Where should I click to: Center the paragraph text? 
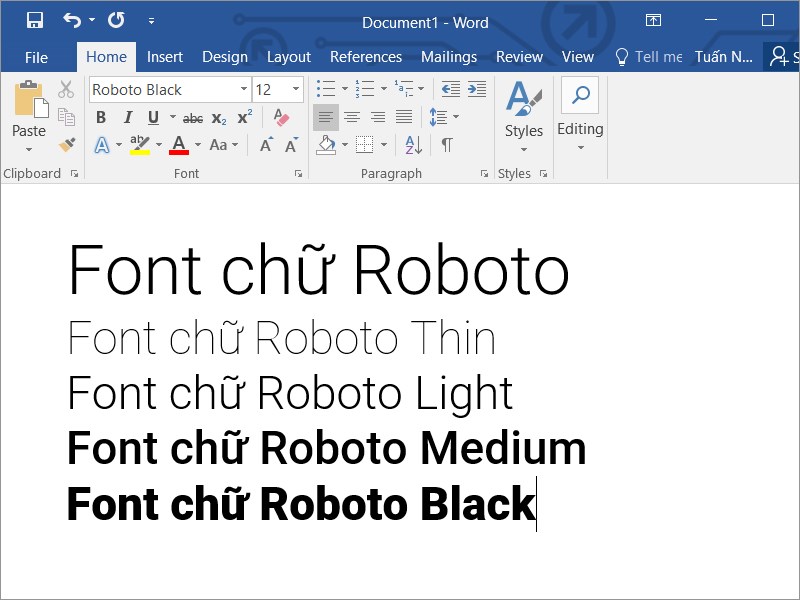352,117
